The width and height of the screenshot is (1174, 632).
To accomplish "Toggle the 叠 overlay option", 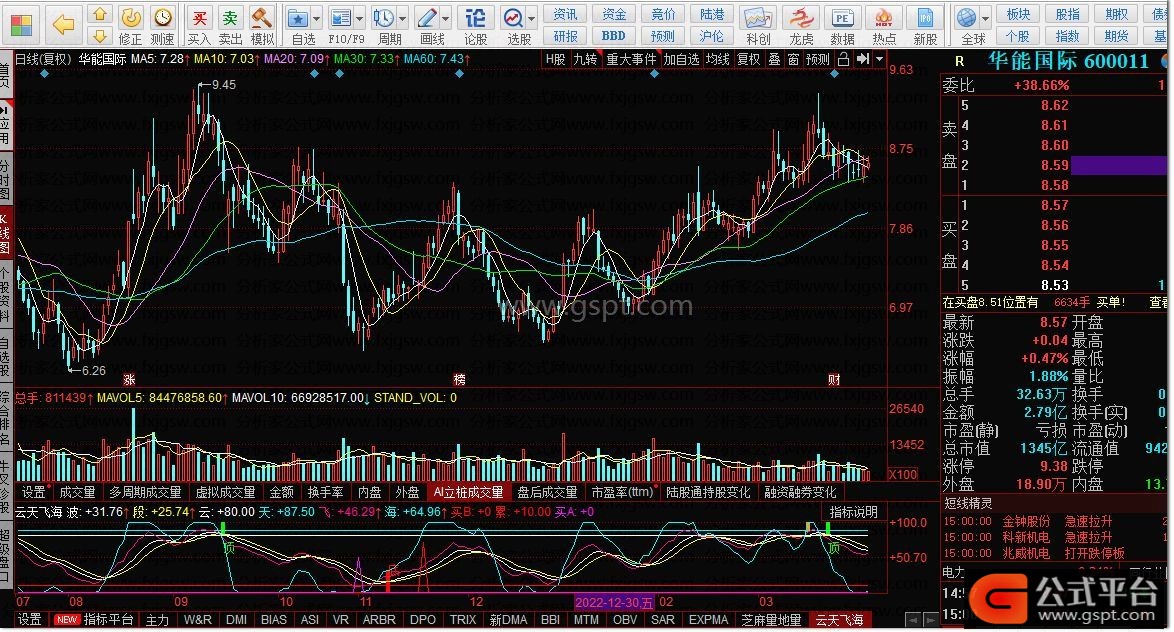I will 775,59.
